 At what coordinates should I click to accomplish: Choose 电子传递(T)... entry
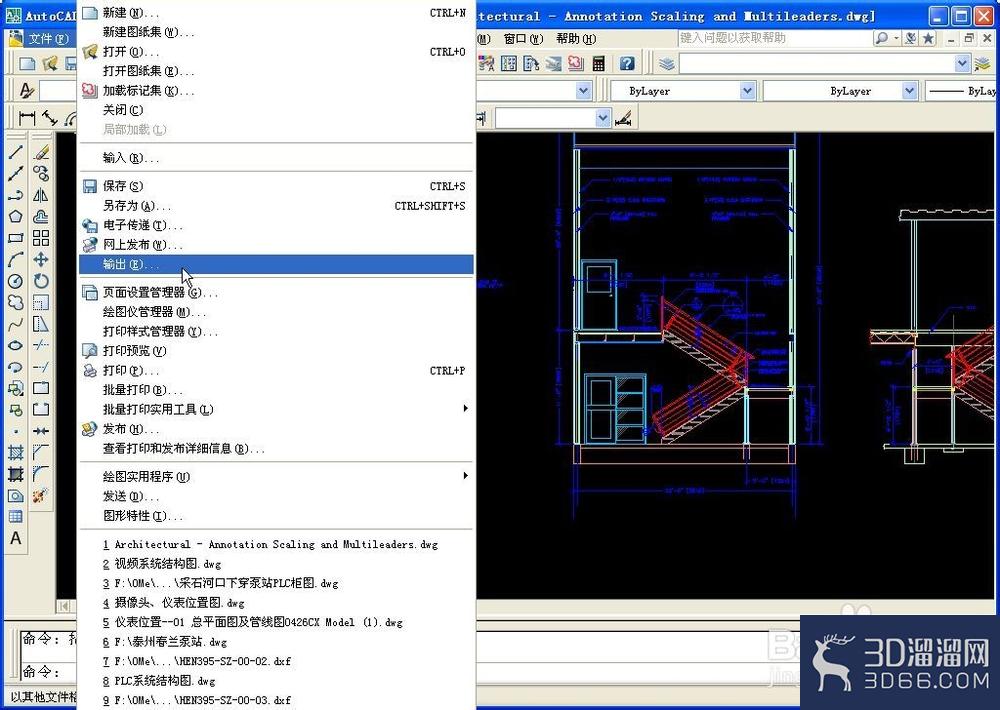pos(276,225)
